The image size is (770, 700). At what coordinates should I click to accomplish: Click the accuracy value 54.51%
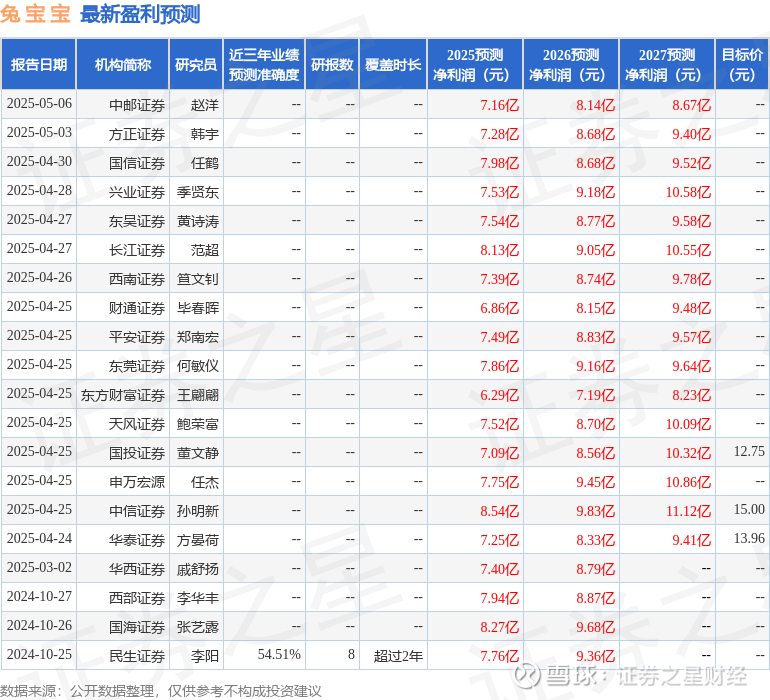point(279,654)
